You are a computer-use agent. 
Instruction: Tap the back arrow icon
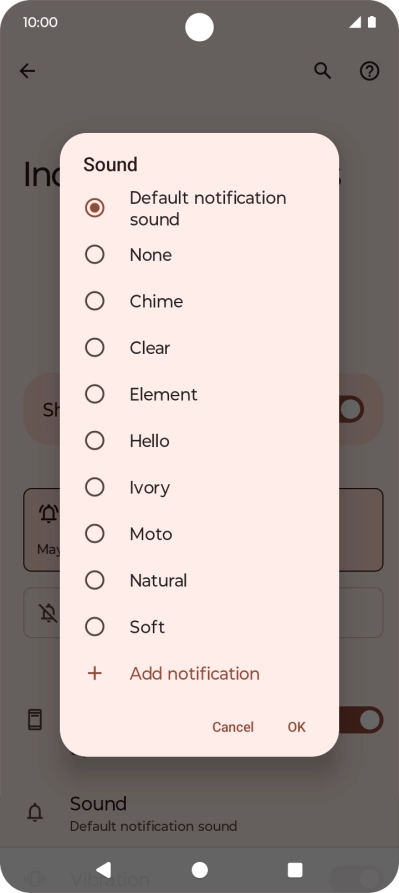click(27, 71)
